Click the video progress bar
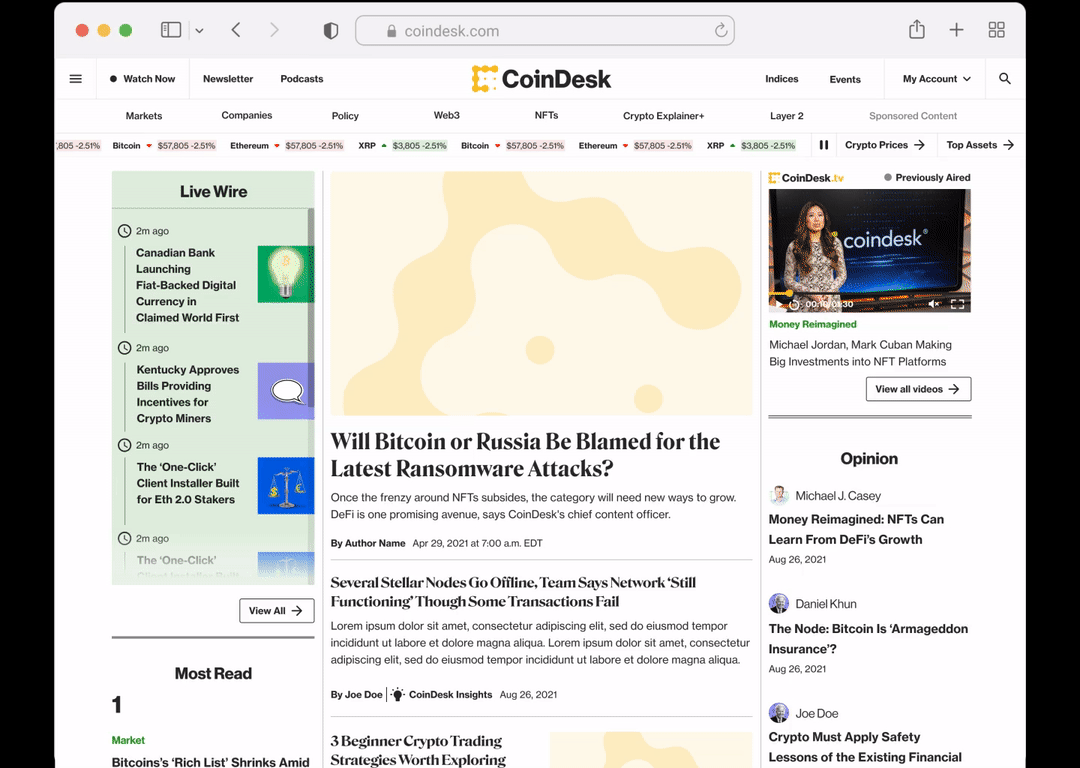The image size is (1080, 768). pyautogui.click(x=869, y=294)
